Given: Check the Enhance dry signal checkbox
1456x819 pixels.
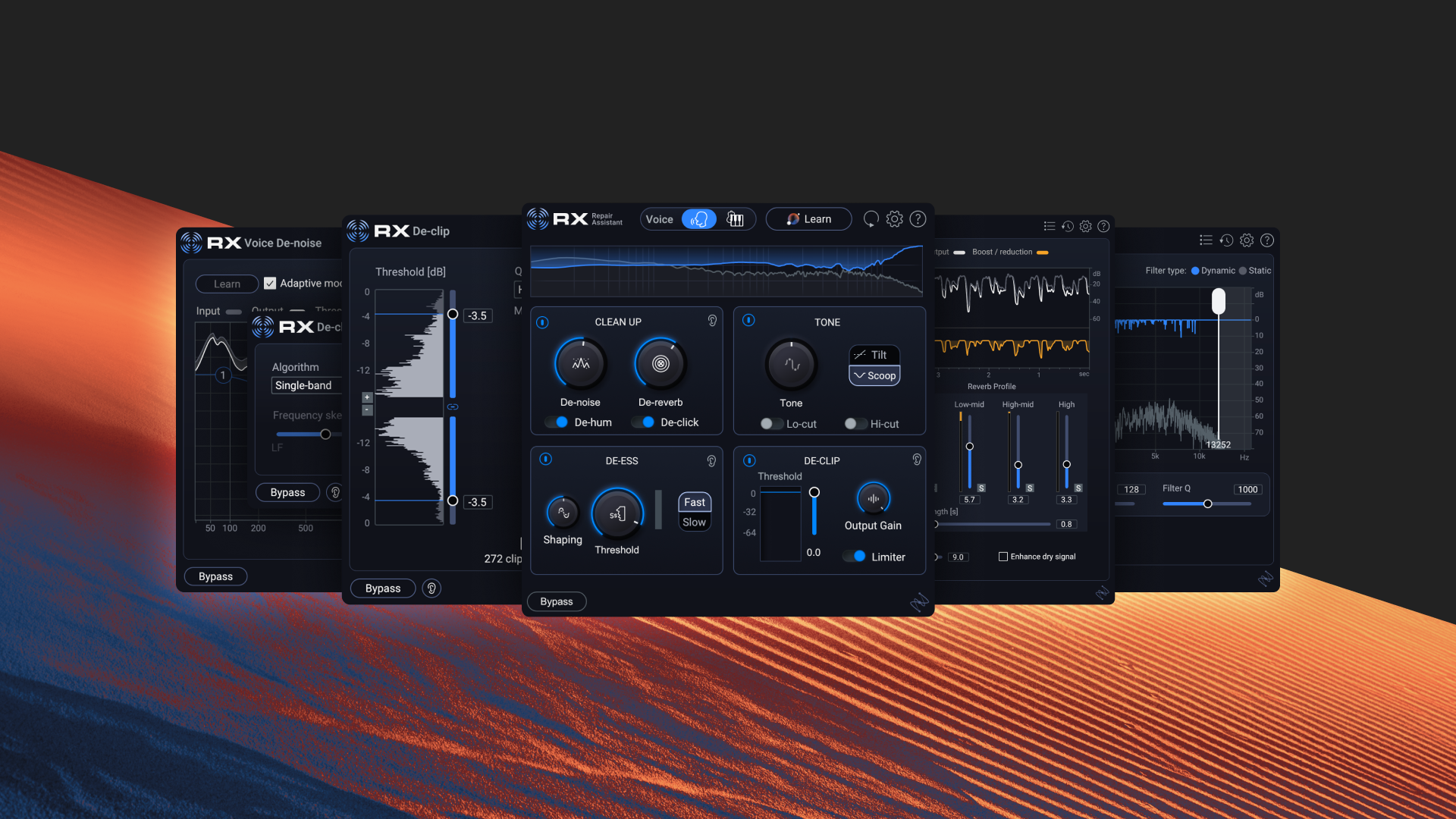Looking at the screenshot, I should 1003,557.
